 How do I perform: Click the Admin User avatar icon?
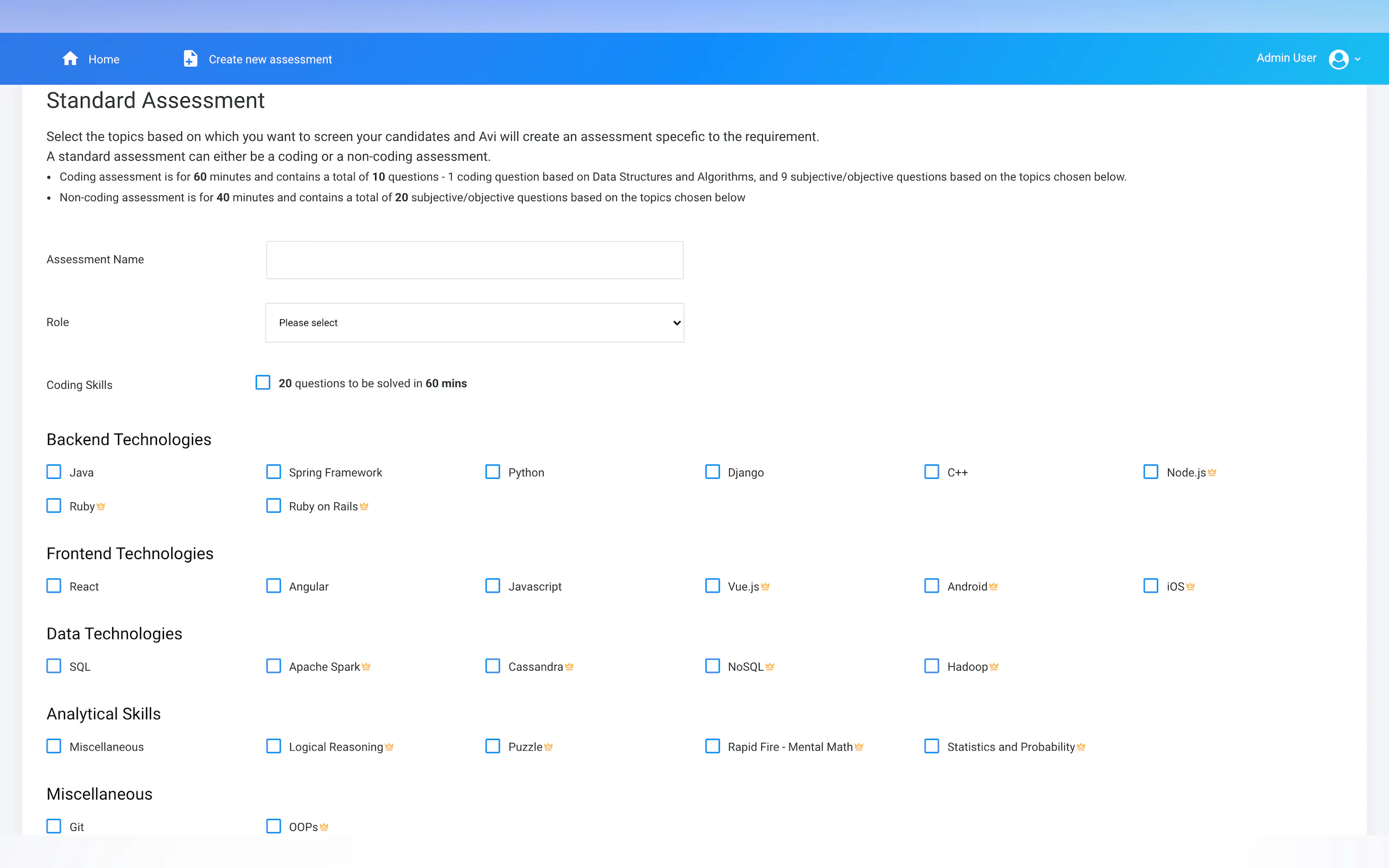tap(1338, 59)
